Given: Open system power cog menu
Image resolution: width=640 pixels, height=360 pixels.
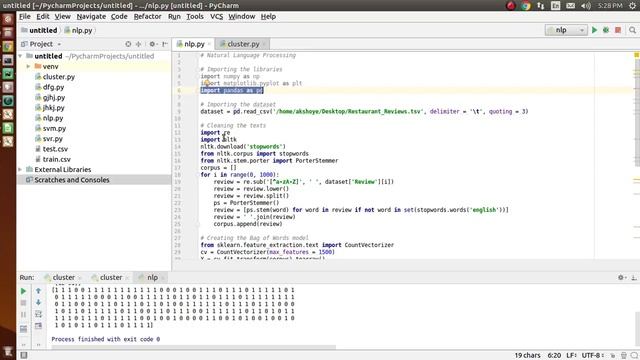Looking at the screenshot, I should [x=633, y=6].
